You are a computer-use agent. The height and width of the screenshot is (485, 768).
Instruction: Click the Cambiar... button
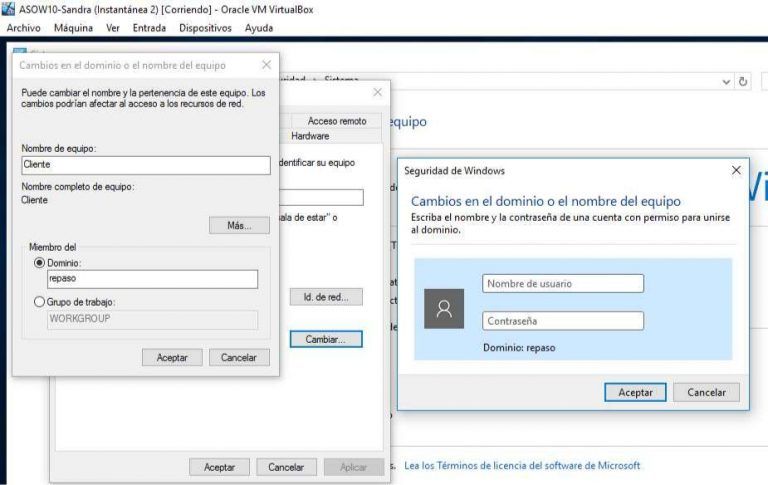click(x=326, y=339)
